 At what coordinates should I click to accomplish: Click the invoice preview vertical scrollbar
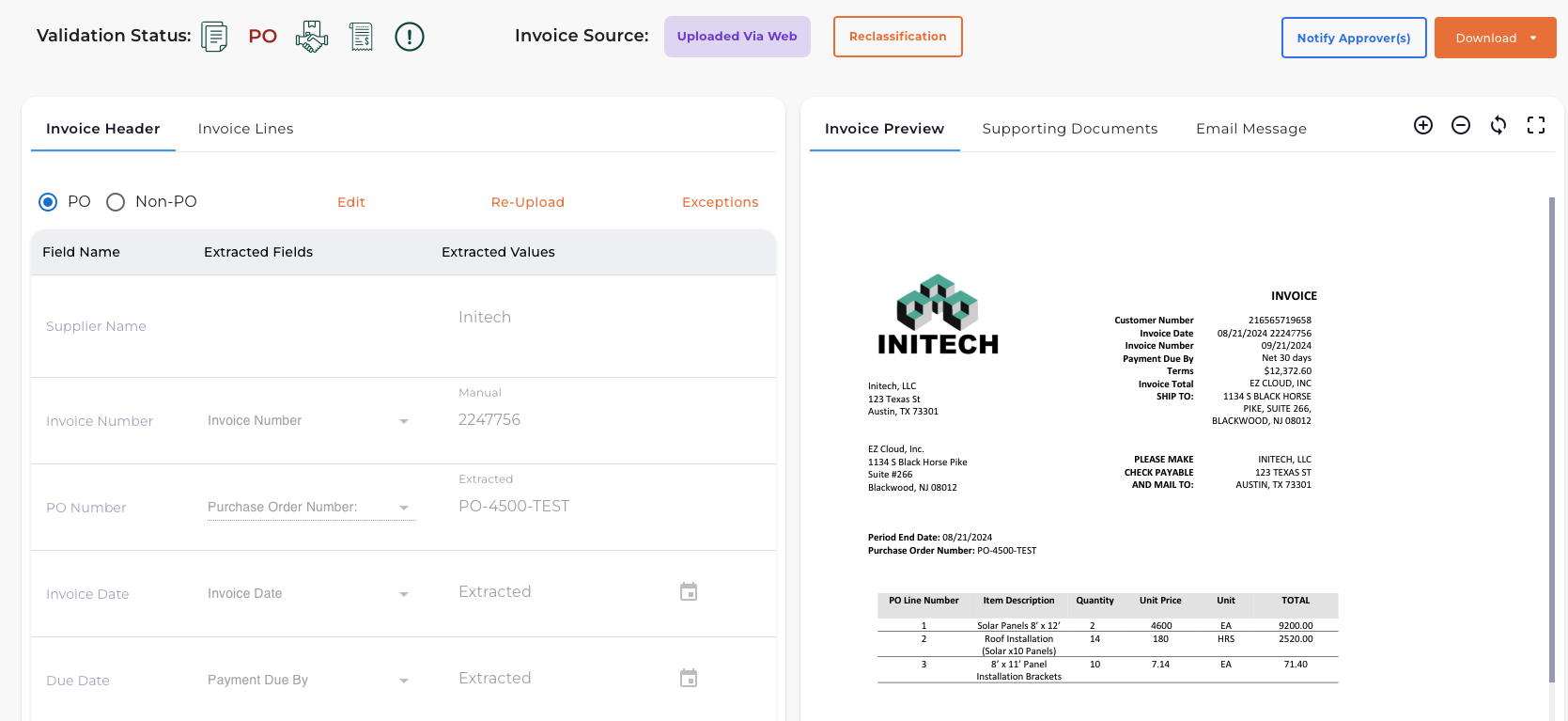tap(1551, 440)
